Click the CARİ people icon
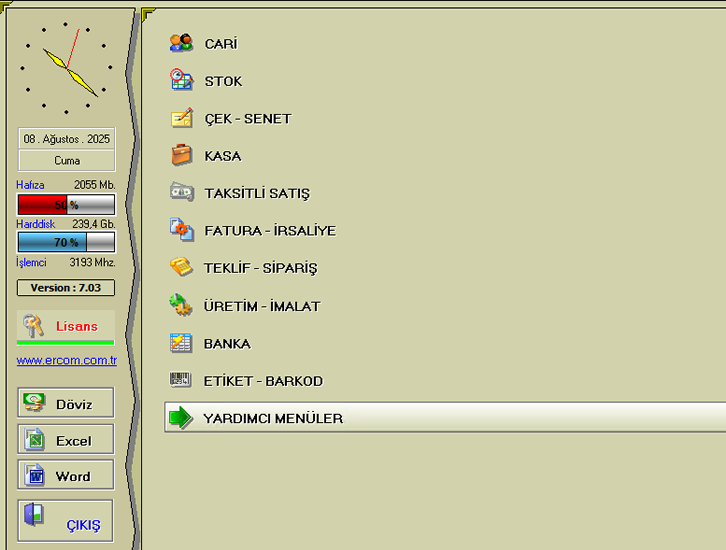 (181, 43)
